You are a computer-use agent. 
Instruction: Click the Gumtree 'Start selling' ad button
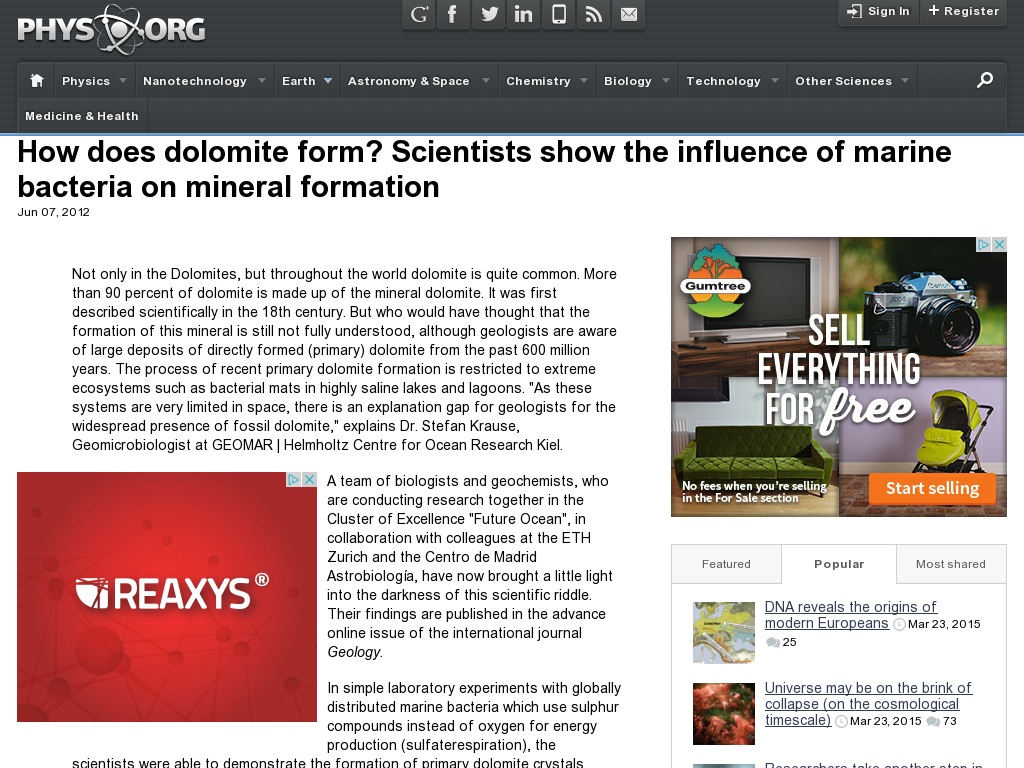[933, 488]
